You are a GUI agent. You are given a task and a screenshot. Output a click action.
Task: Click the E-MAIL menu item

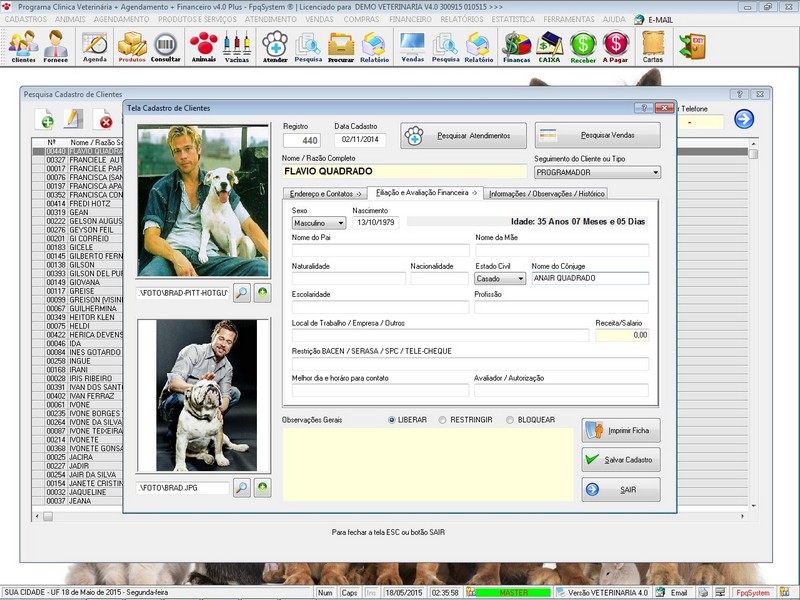tap(654, 20)
